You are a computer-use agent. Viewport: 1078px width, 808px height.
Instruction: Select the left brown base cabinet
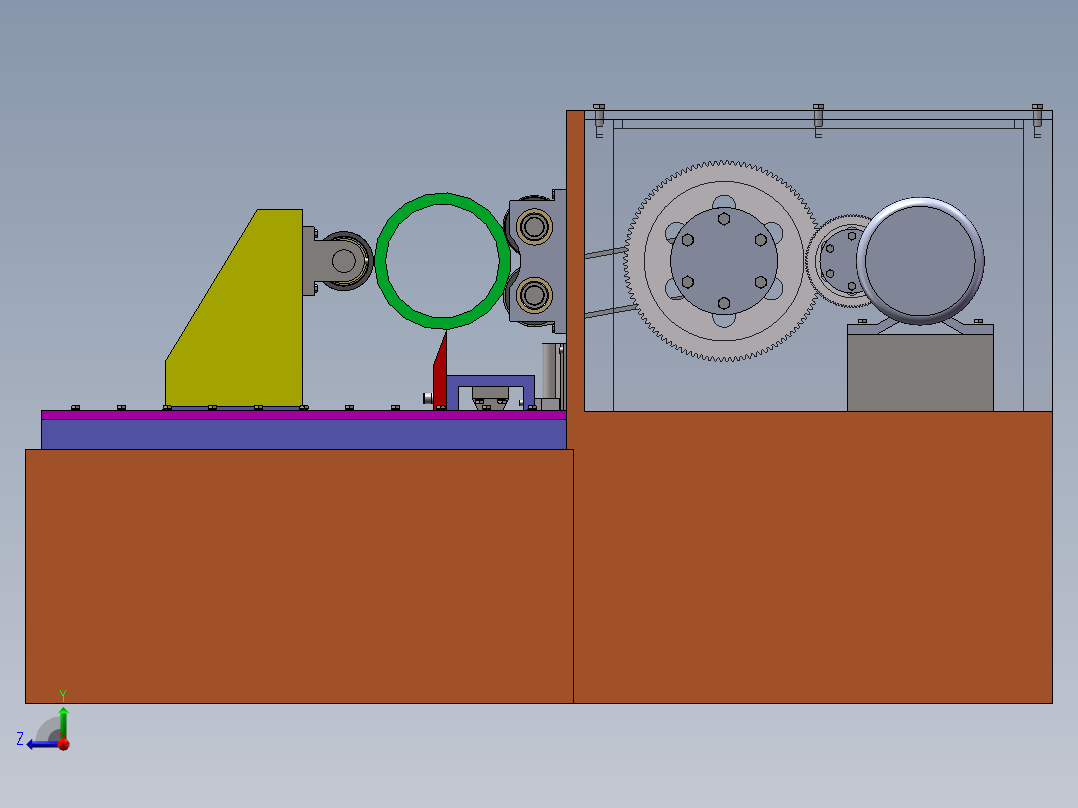(x=299, y=576)
